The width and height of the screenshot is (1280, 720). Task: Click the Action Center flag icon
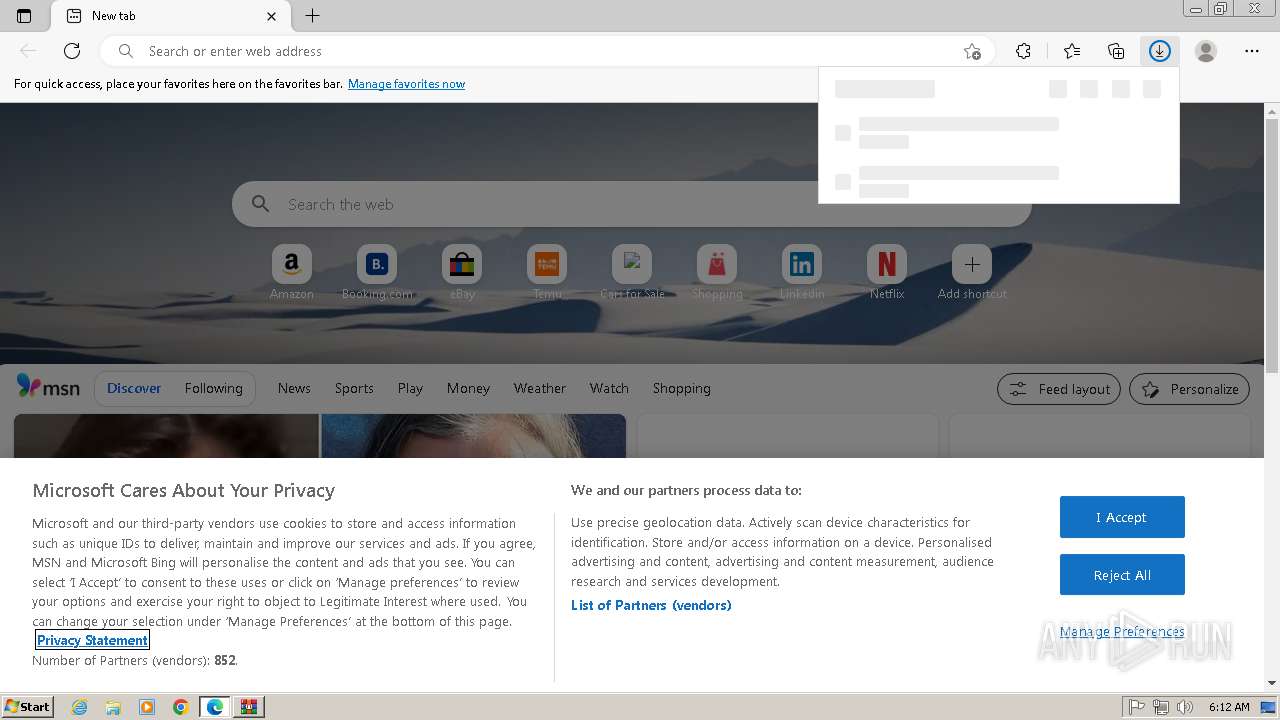click(x=1137, y=707)
